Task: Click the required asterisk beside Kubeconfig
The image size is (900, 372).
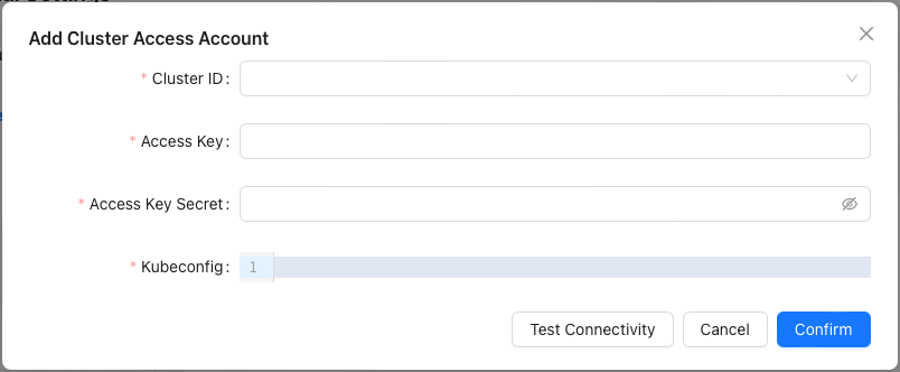Action: pos(133,267)
